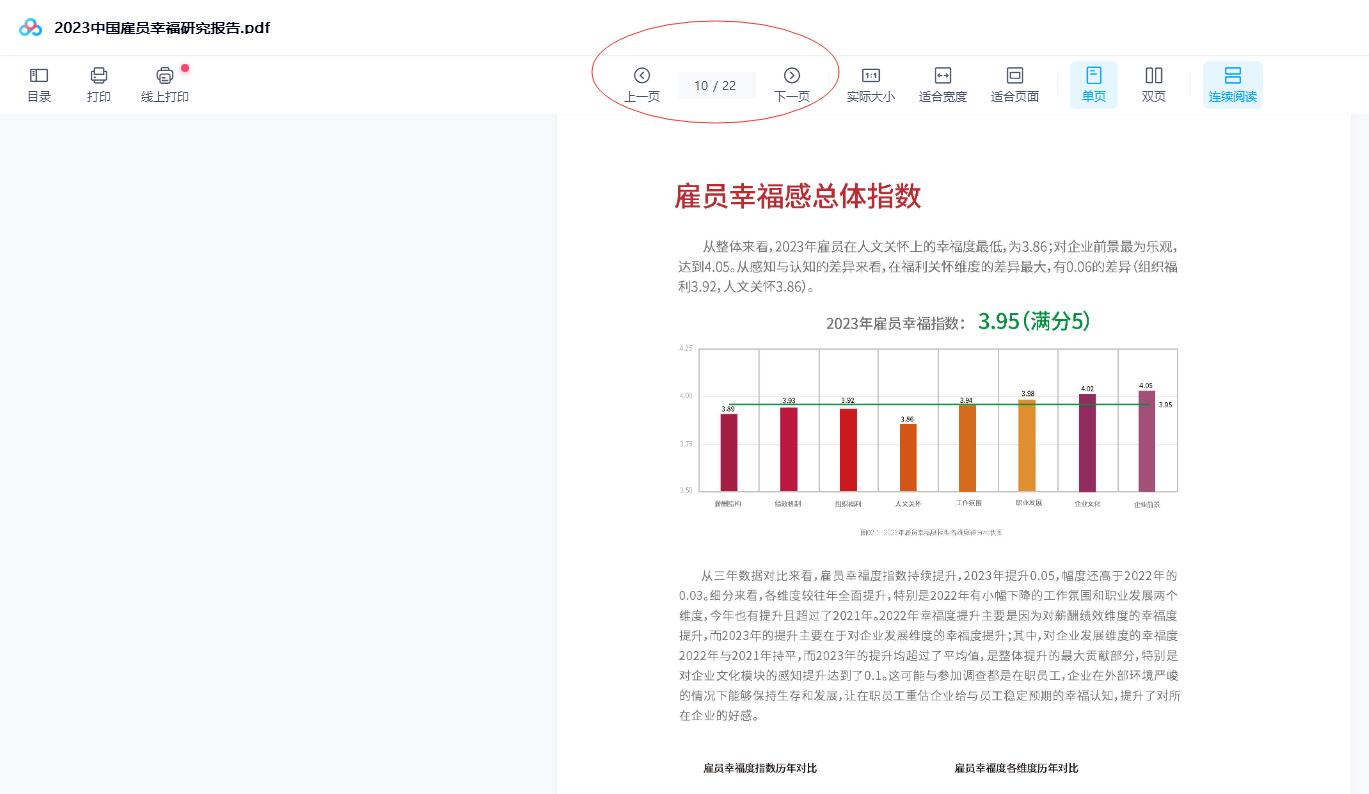Viewport: 1369px width, 794px height.
Task: Click the green 3.95（满分5） score text
Action: coord(1033,321)
